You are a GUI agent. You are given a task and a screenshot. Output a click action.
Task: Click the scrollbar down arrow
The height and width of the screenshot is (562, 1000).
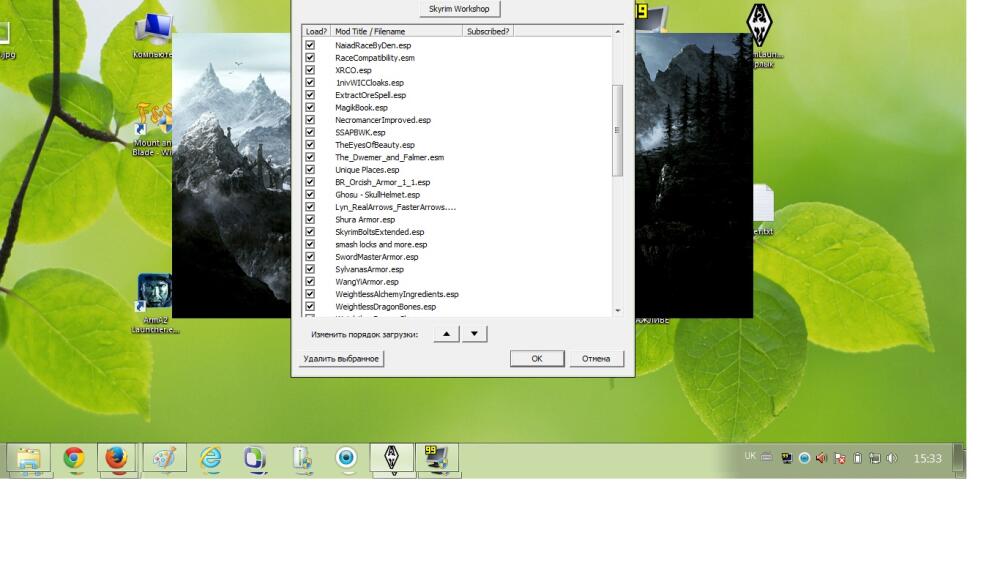pos(617,311)
